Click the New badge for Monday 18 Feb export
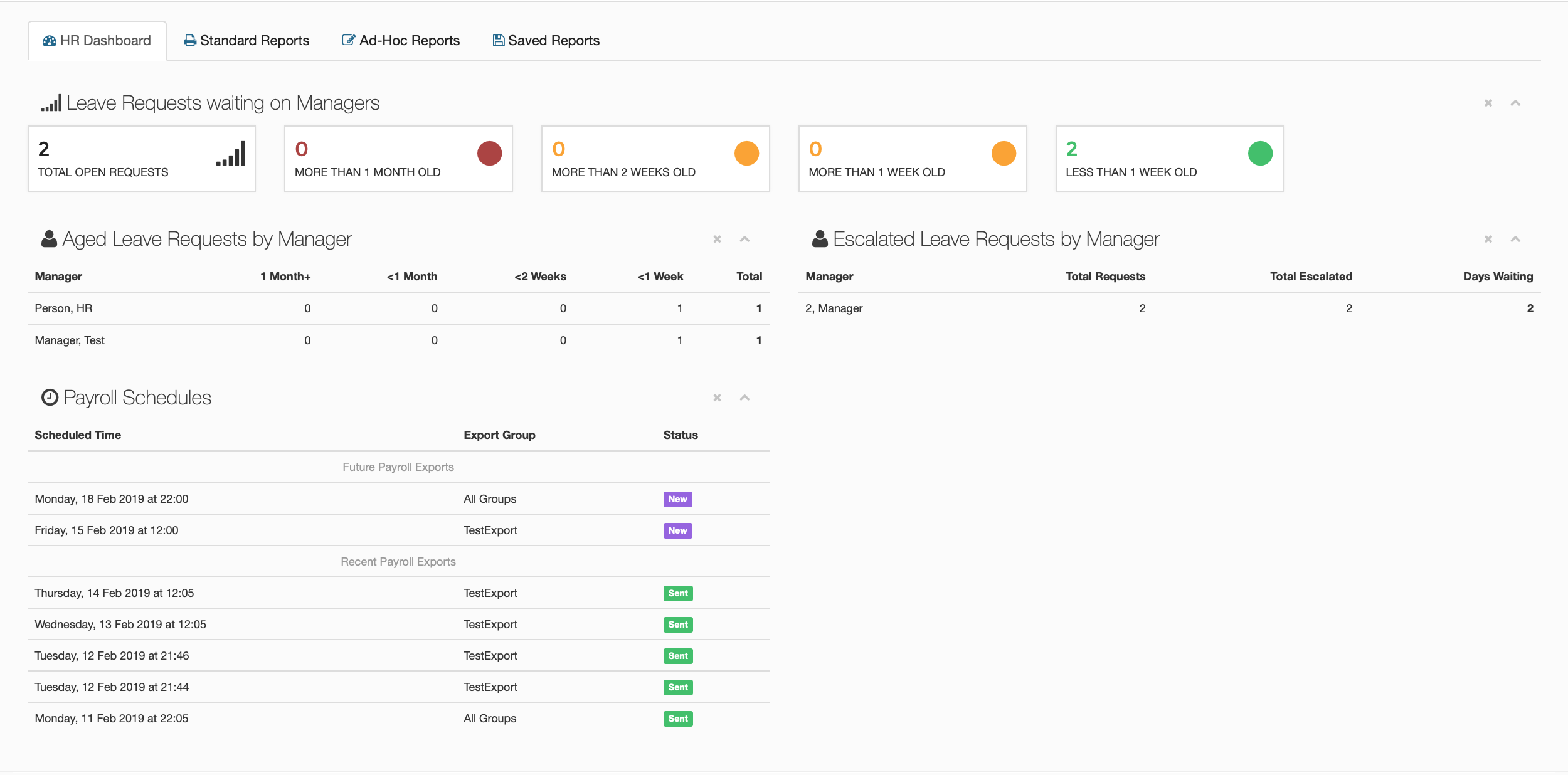 (677, 499)
